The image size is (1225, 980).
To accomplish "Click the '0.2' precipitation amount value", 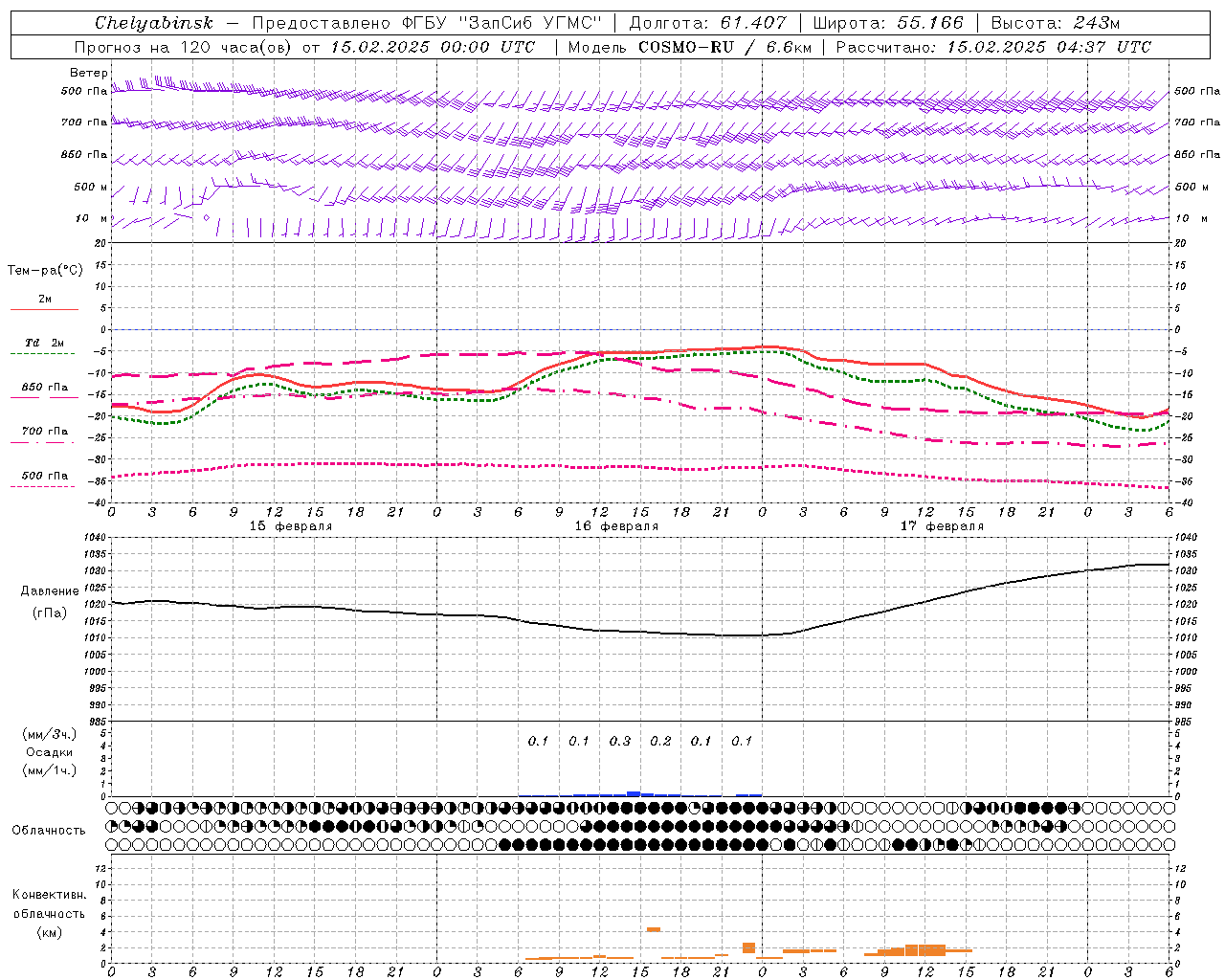I will (660, 741).
